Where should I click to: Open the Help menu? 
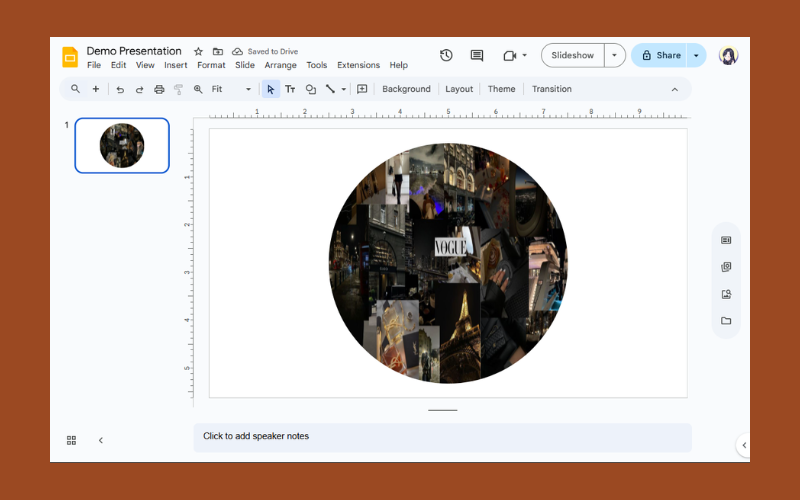click(398, 65)
